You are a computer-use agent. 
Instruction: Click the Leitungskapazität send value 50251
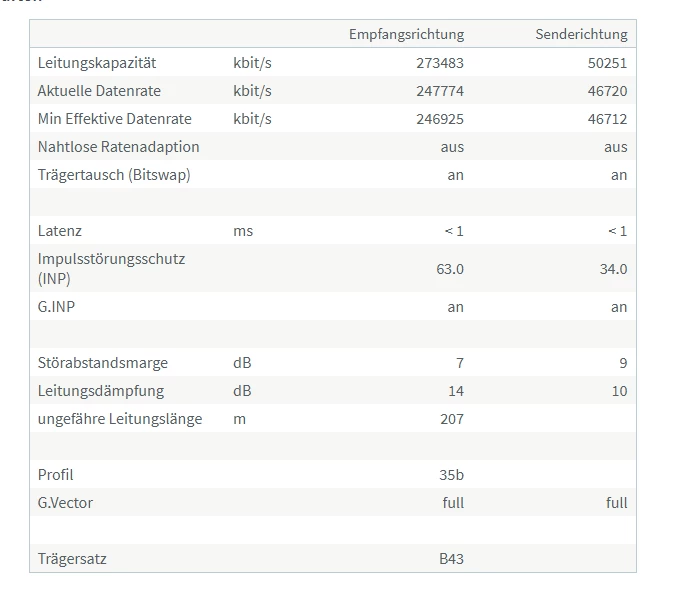(607, 63)
